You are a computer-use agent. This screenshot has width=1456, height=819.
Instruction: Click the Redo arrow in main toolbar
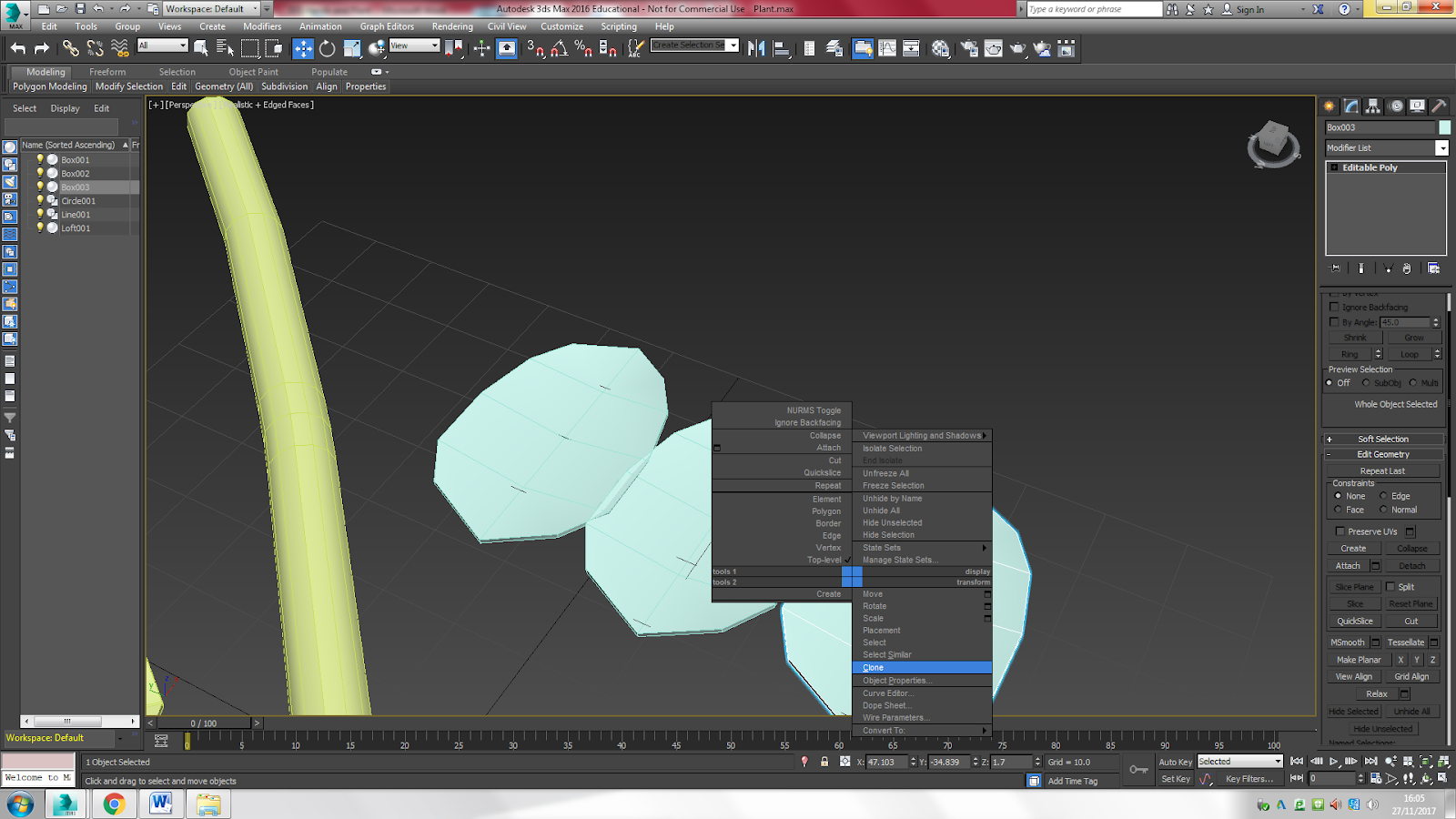[42, 48]
